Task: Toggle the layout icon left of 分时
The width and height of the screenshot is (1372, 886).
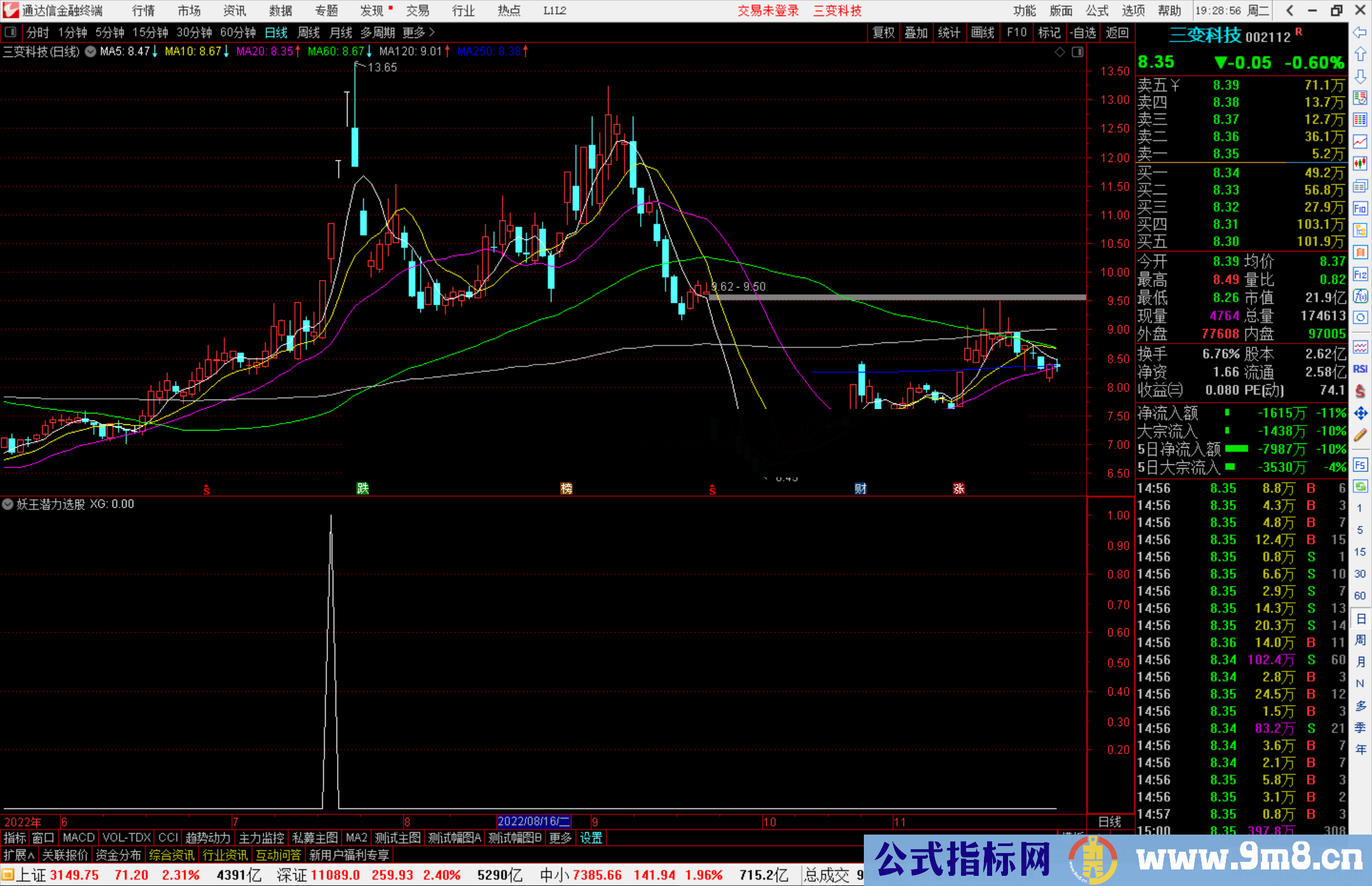Action: [10, 32]
